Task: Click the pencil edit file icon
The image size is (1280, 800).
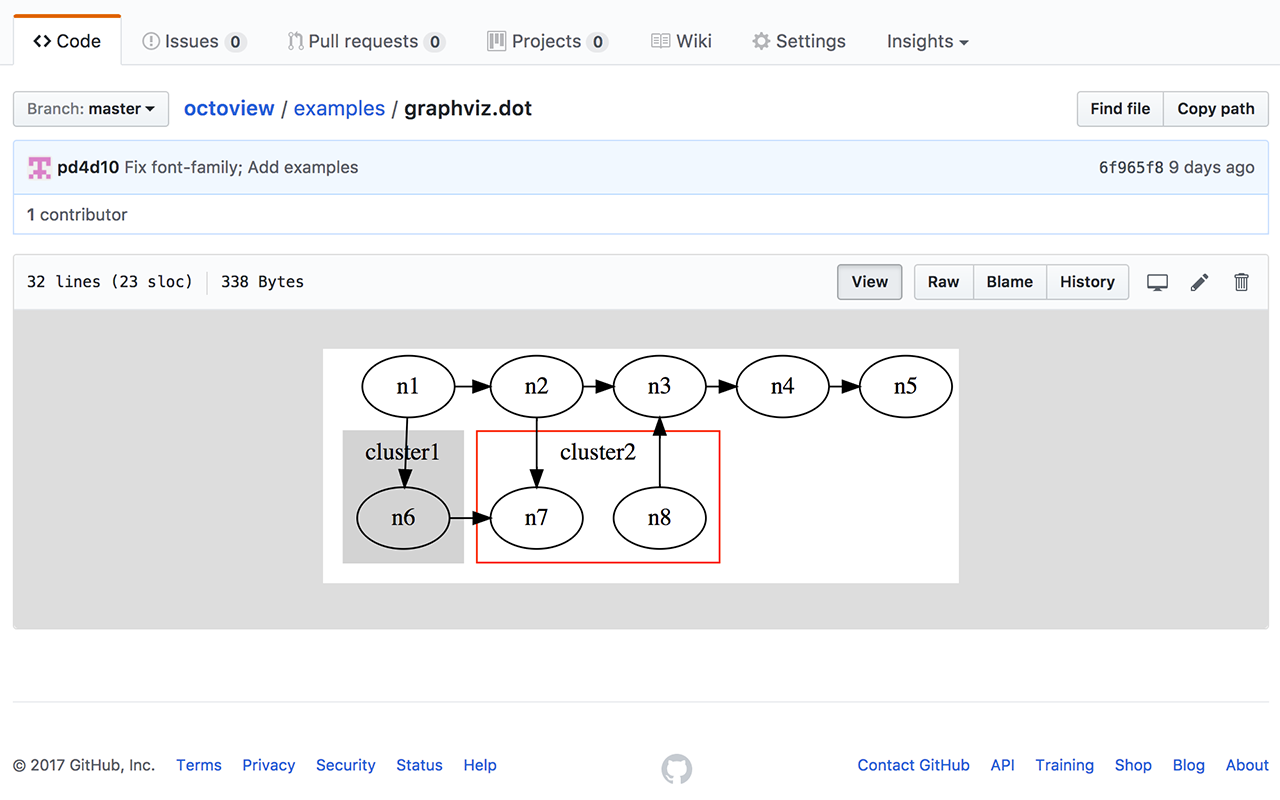Action: click(1199, 282)
